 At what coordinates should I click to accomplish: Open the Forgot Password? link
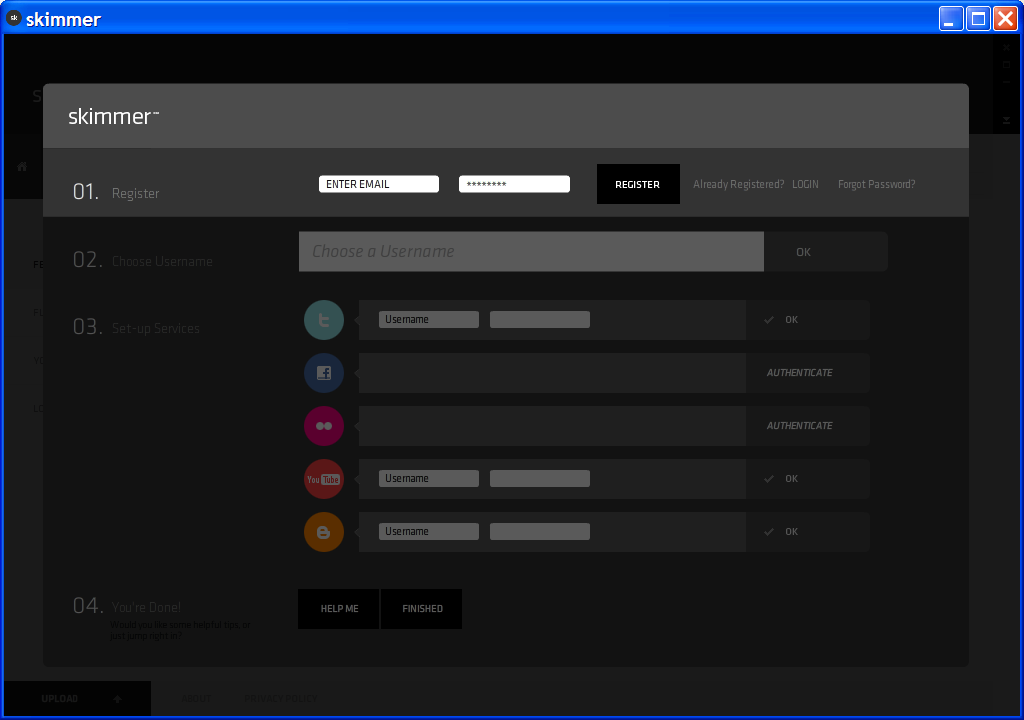coord(876,184)
